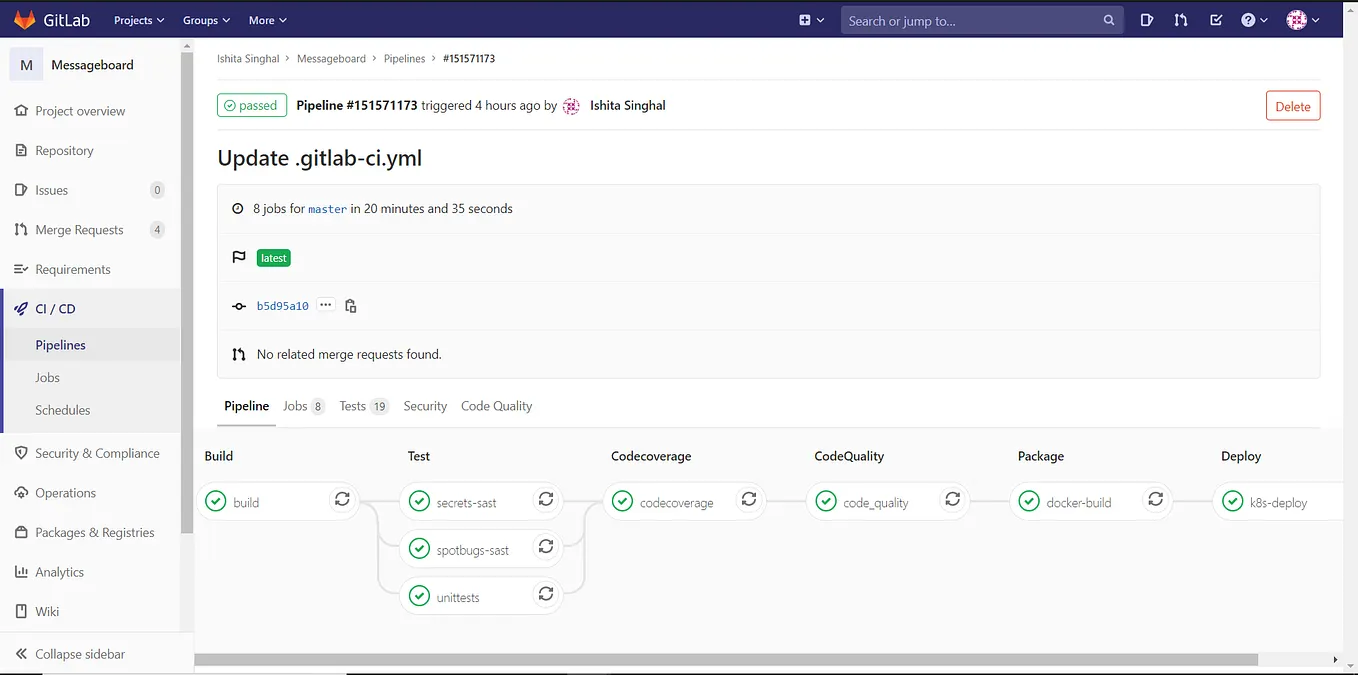Click the Delete pipeline button
1358x675 pixels.
(x=1293, y=105)
